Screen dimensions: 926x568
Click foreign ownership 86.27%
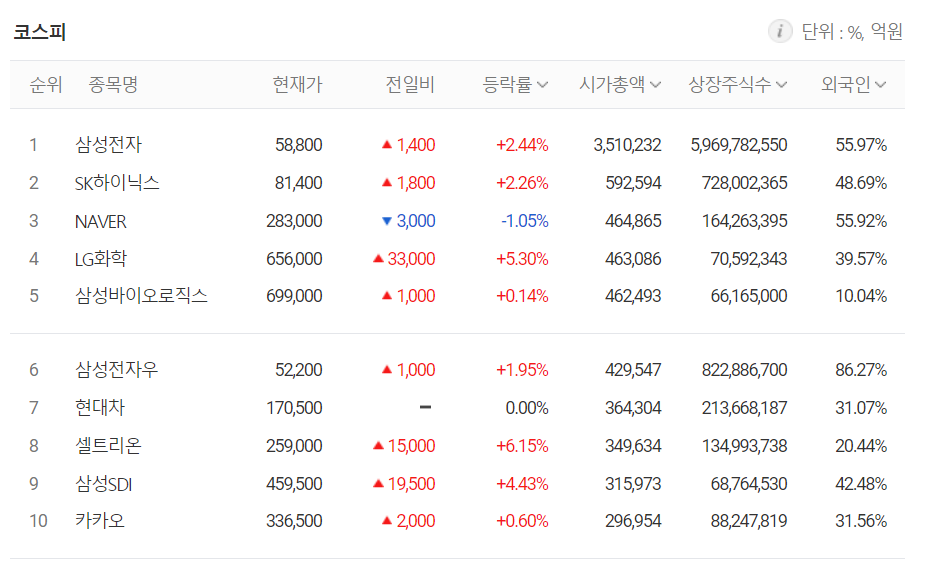(x=861, y=370)
